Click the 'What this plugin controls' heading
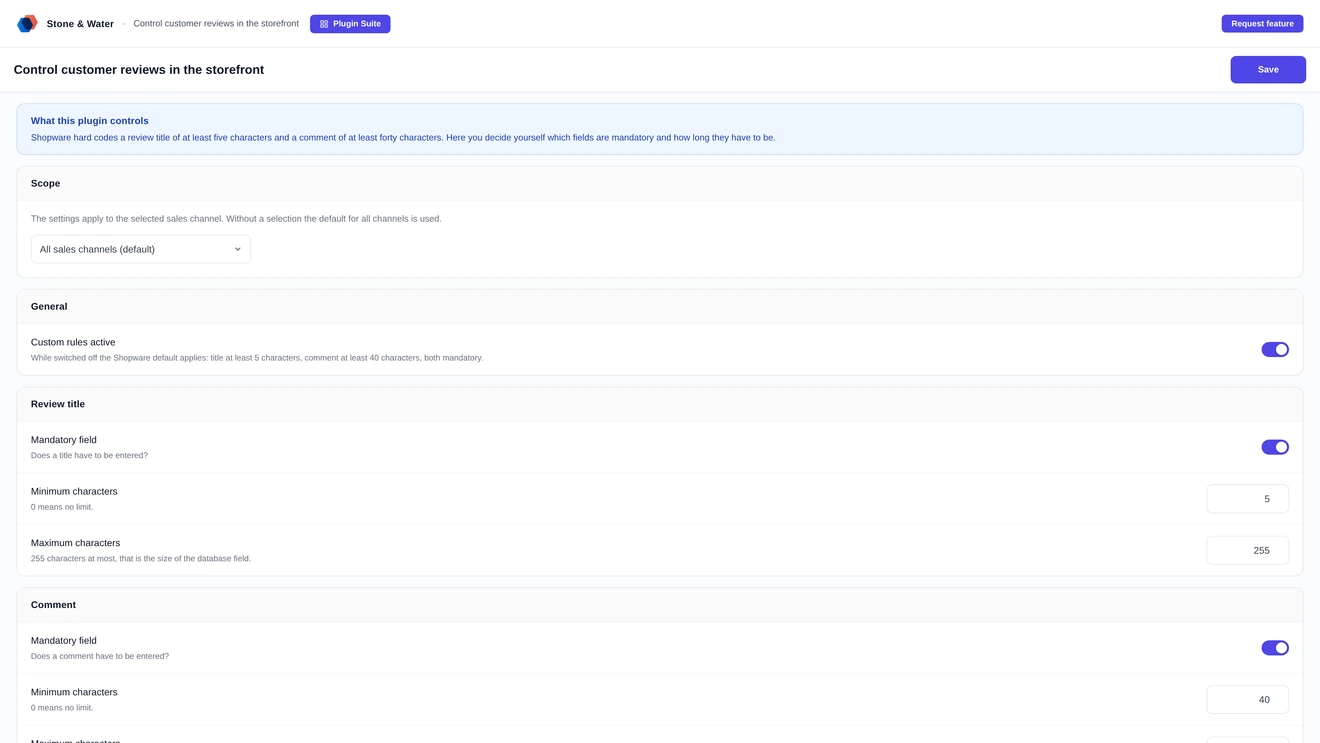 90,121
